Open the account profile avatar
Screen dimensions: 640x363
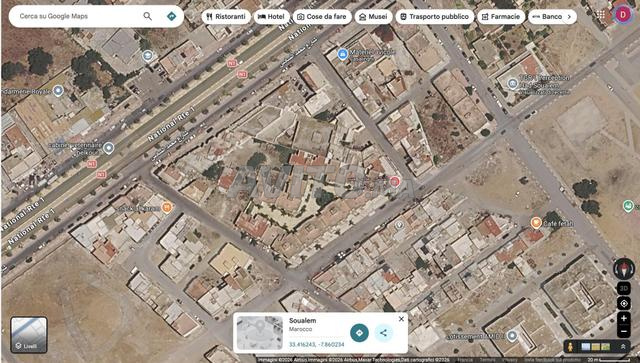coord(622,15)
